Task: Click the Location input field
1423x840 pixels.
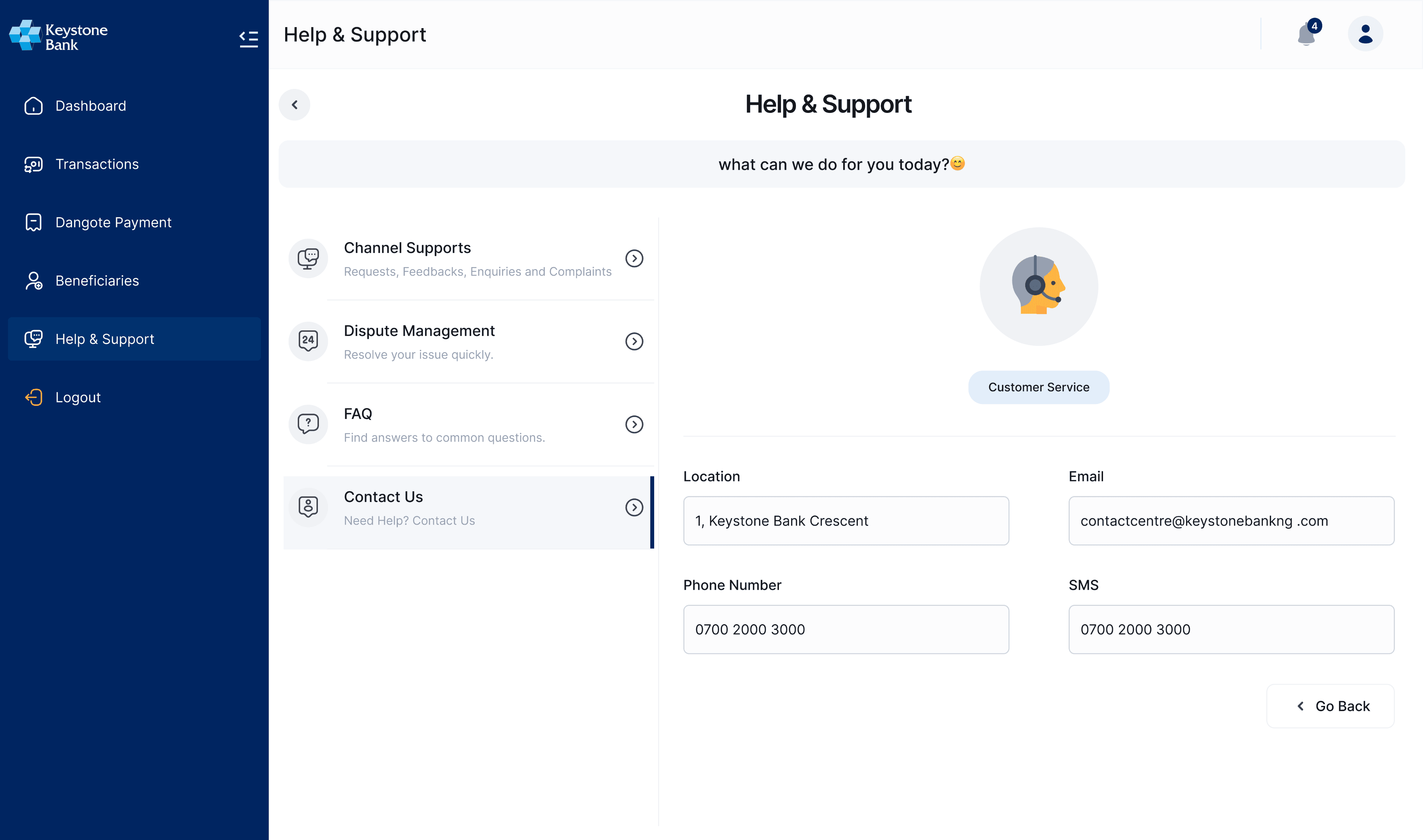Action: point(846,521)
